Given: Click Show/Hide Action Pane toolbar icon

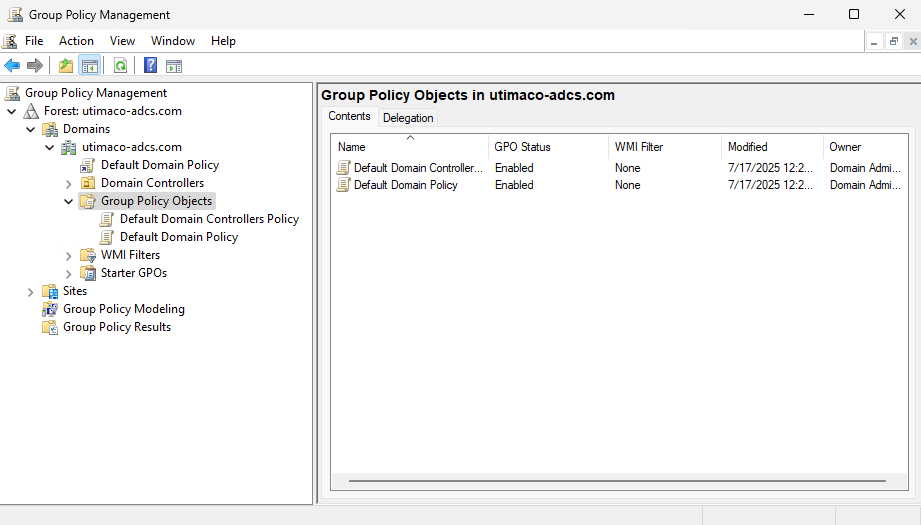Looking at the screenshot, I should [x=174, y=66].
